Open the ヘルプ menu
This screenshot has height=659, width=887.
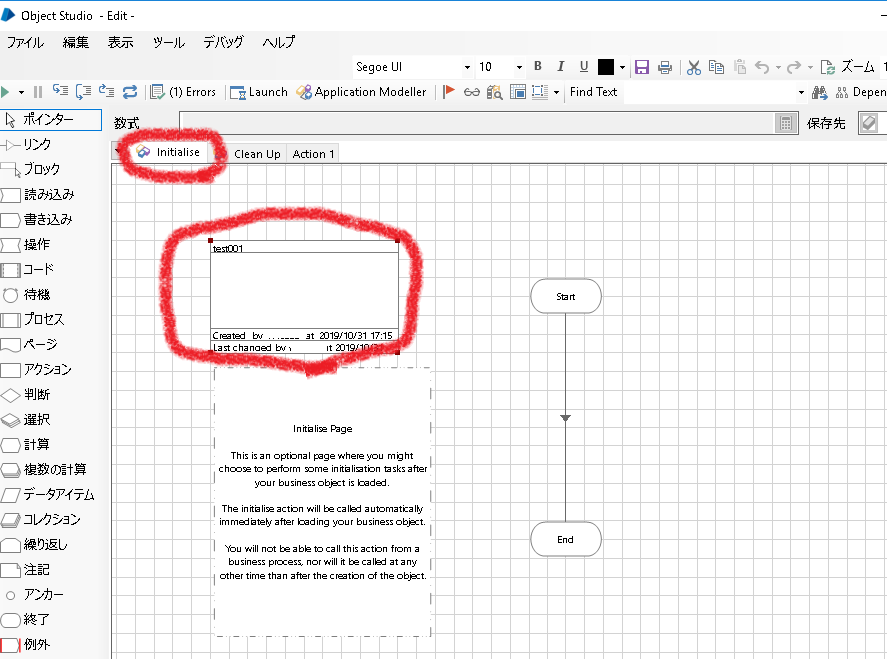tap(278, 42)
